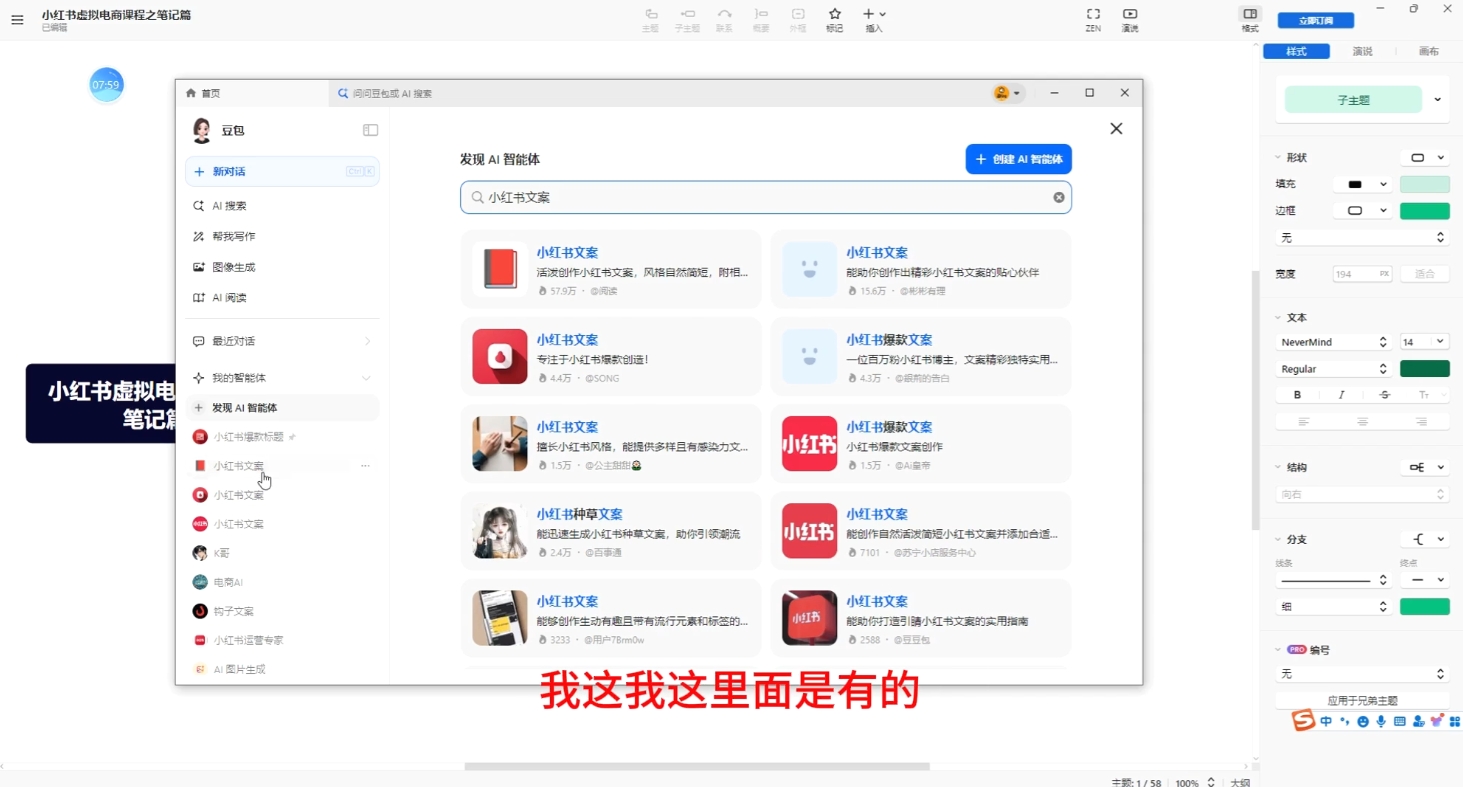
Task: Open the 标记 marker star icon
Action: pos(834,19)
